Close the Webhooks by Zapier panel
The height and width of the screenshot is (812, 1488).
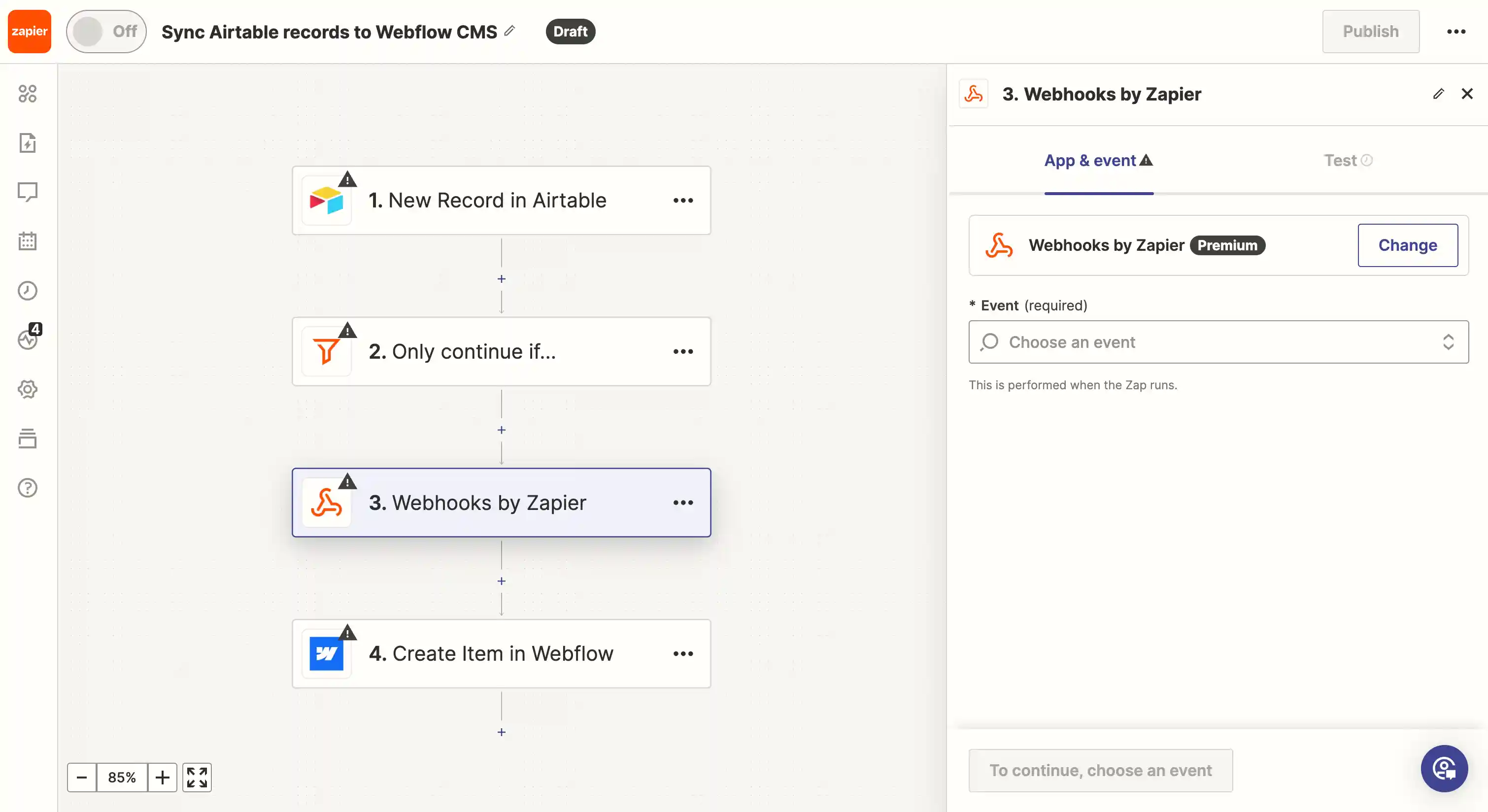point(1467,94)
